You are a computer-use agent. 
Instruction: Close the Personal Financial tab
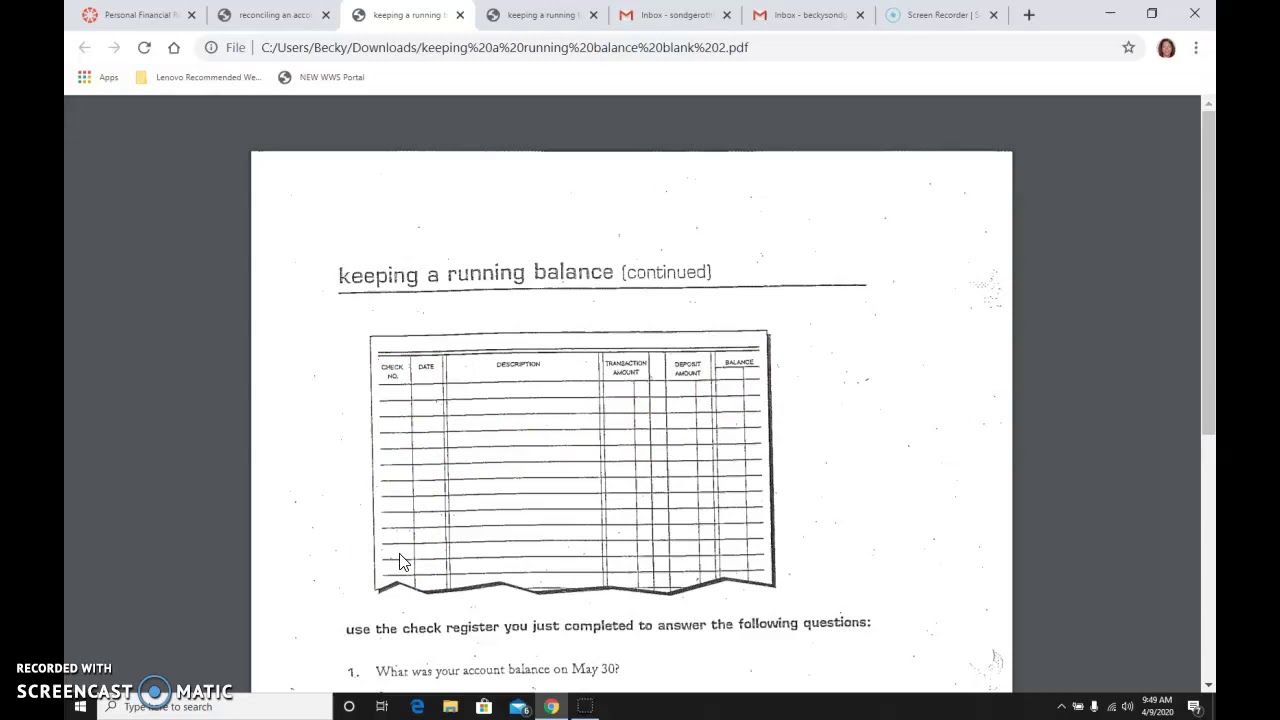192,15
